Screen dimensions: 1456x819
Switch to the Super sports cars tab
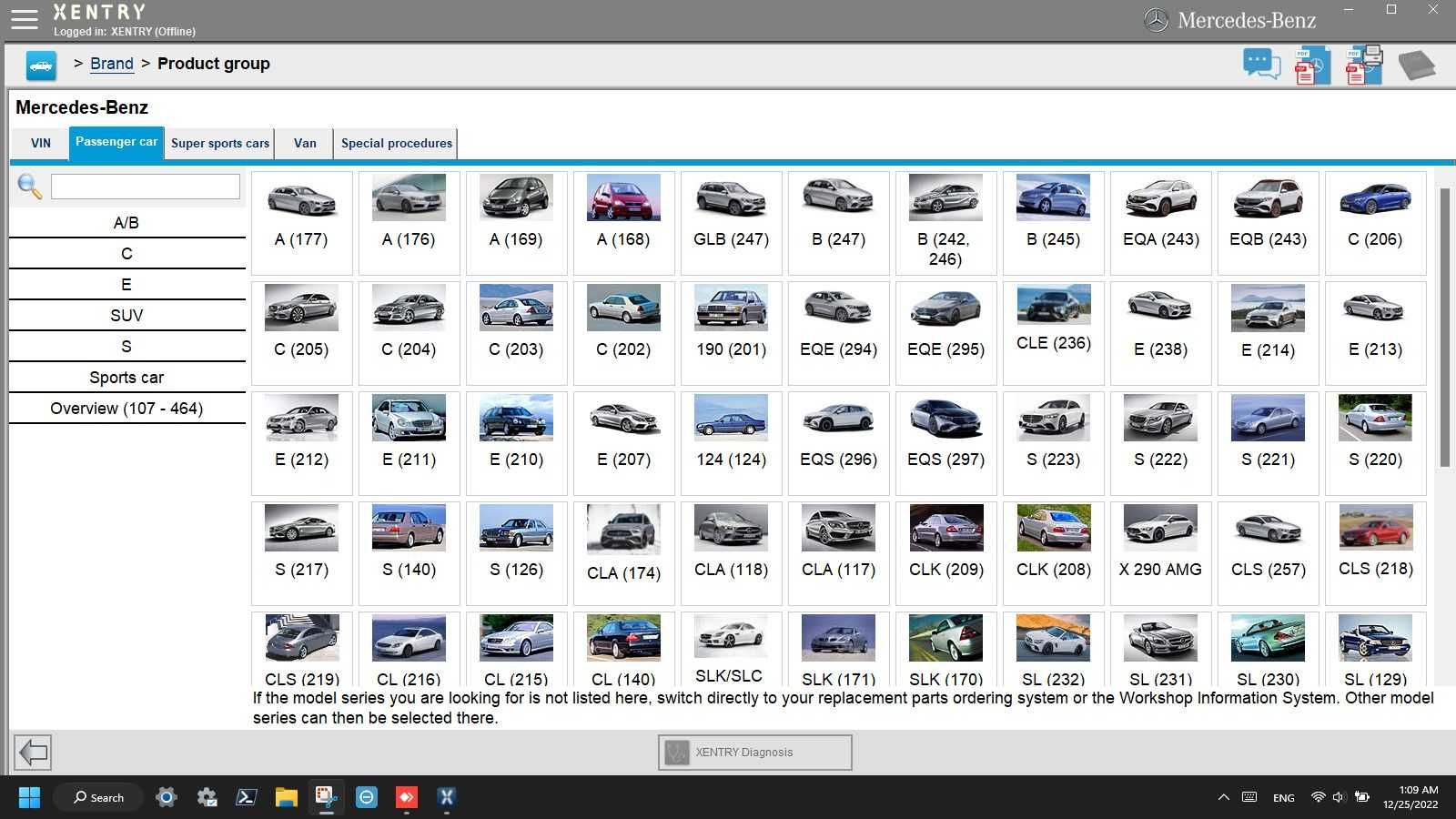click(220, 144)
